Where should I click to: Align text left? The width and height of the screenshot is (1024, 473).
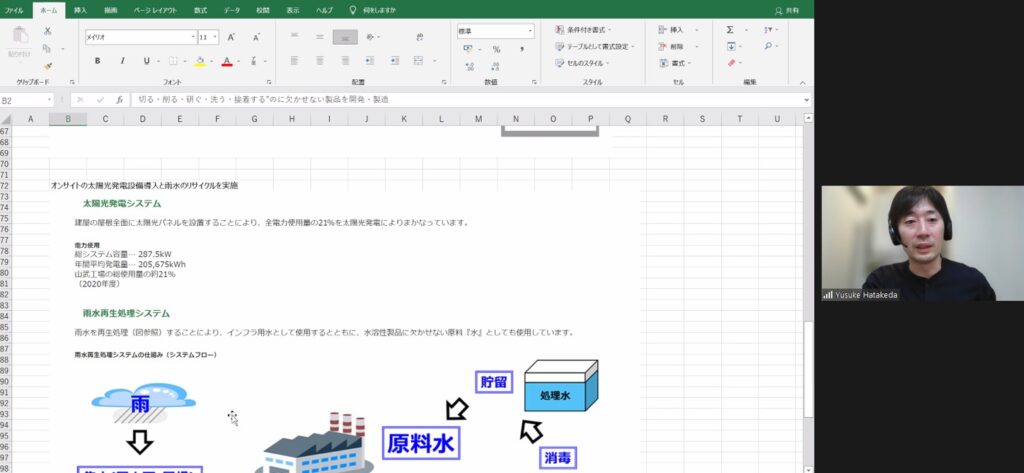tap(295, 61)
